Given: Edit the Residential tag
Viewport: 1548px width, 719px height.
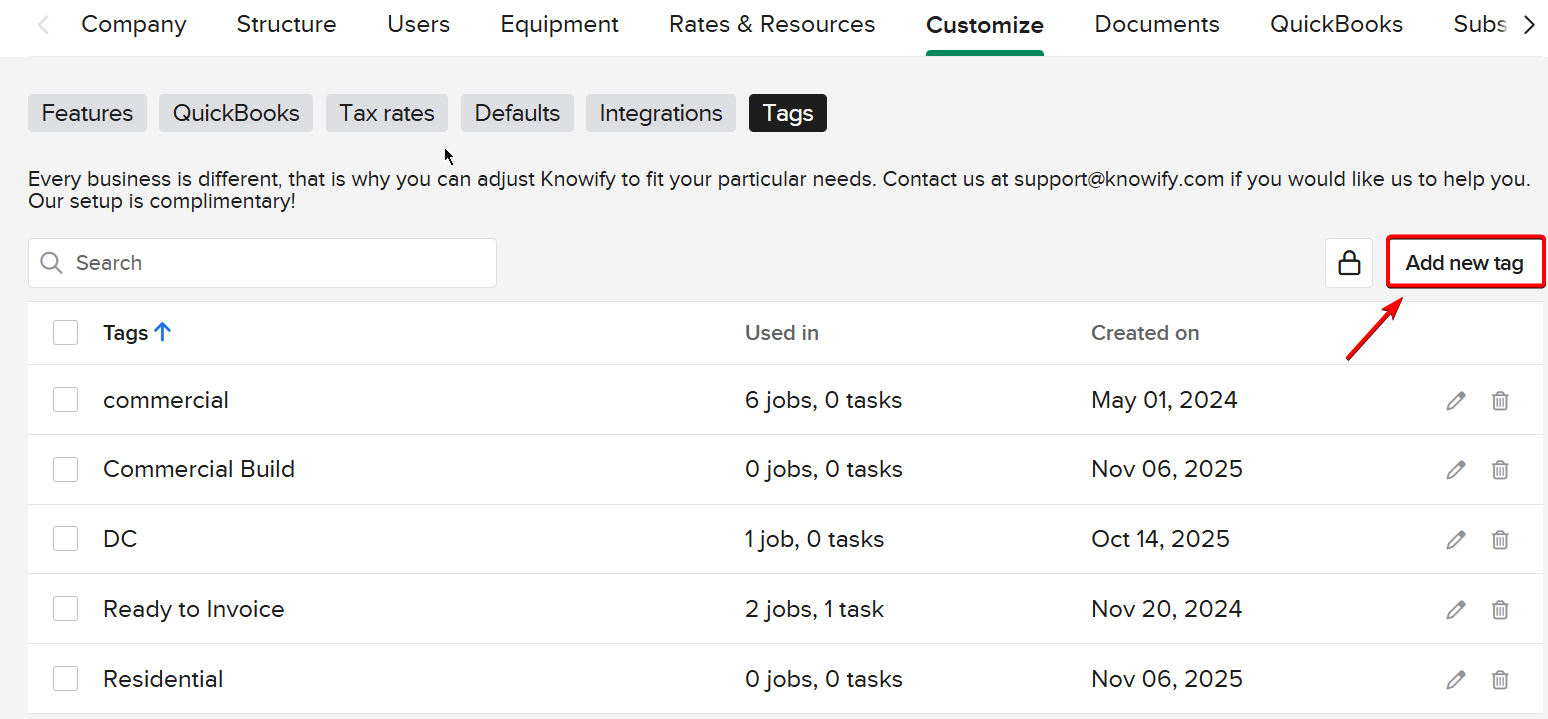Looking at the screenshot, I should coord(1456,680).
